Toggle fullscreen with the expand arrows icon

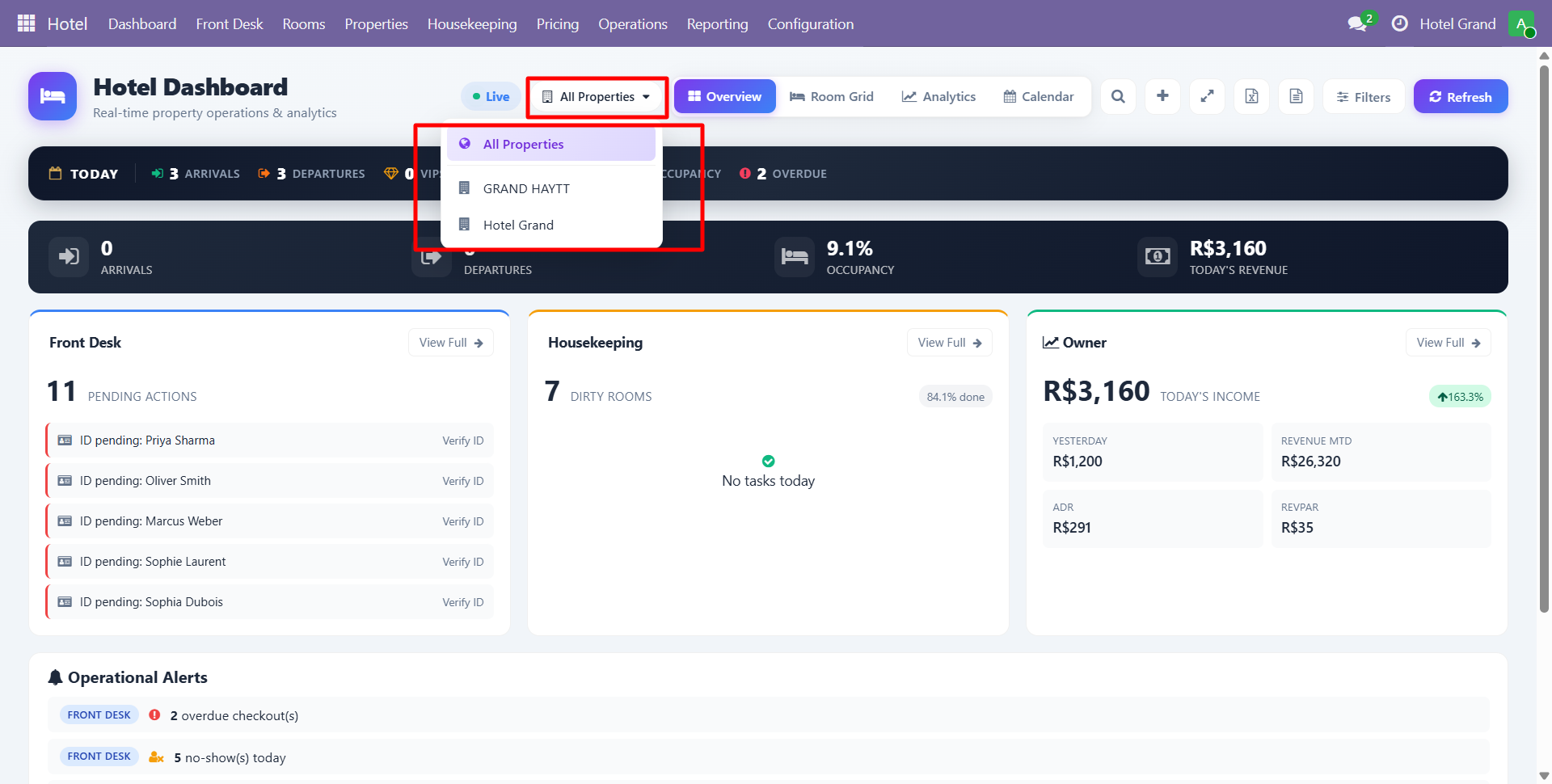click(x=1207, y=97)
